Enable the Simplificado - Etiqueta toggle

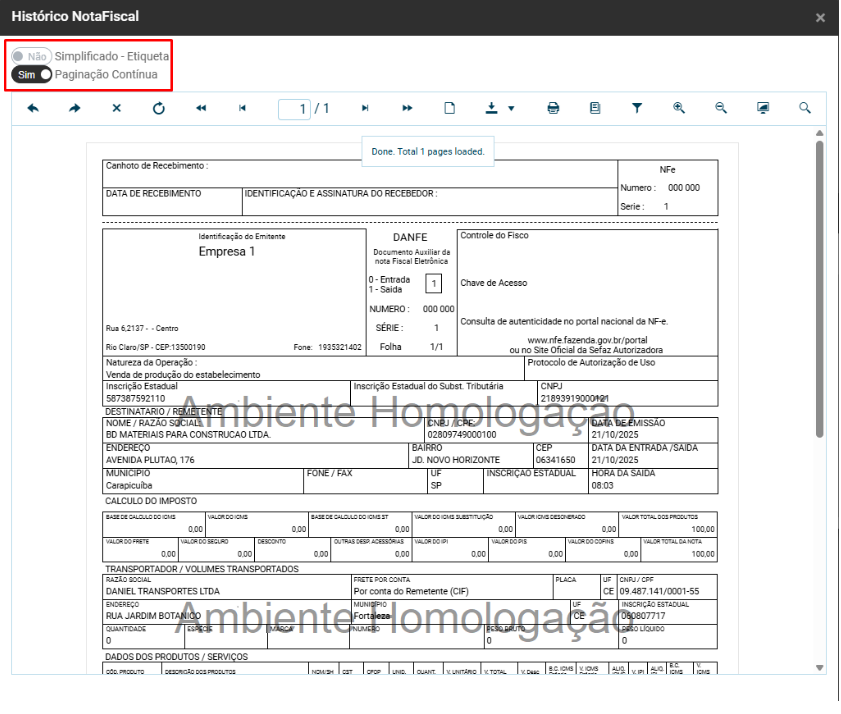[x=31, y=58]
